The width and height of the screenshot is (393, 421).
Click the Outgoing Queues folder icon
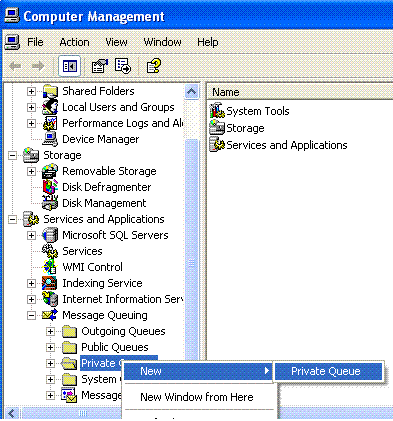click(69, 331)
